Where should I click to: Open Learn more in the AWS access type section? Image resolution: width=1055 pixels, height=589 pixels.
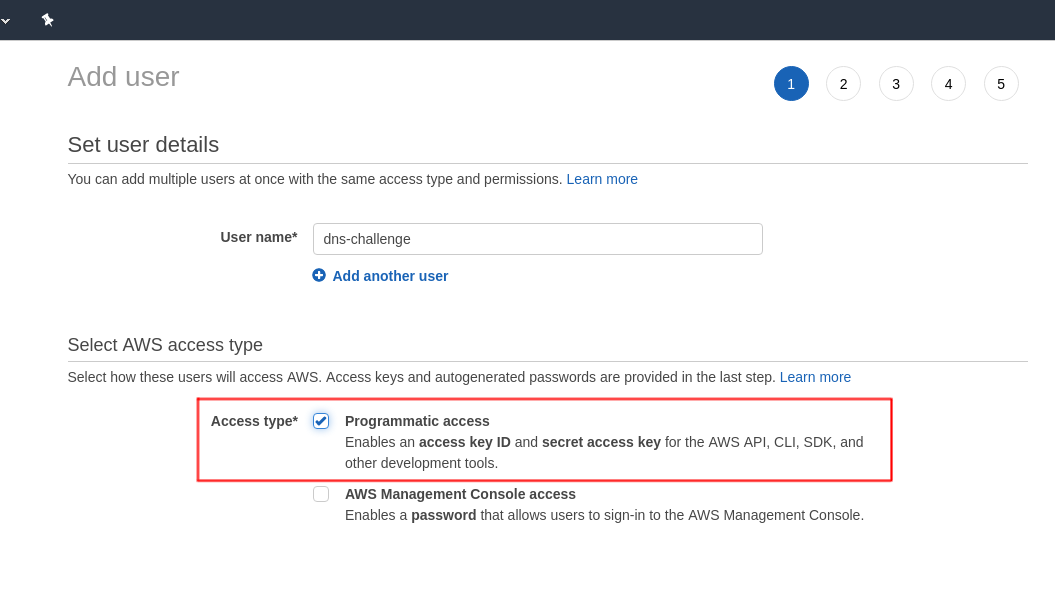815,377
